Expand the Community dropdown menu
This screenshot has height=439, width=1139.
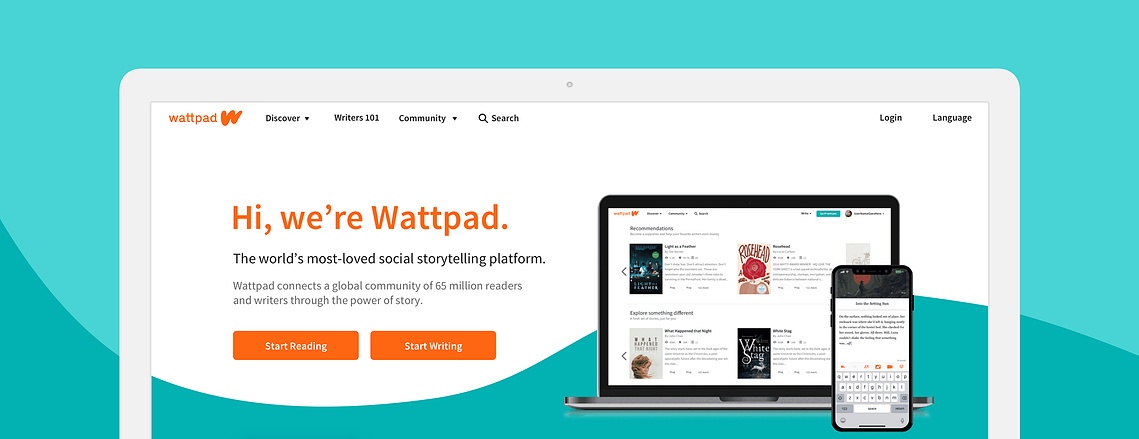coord(428,118)
